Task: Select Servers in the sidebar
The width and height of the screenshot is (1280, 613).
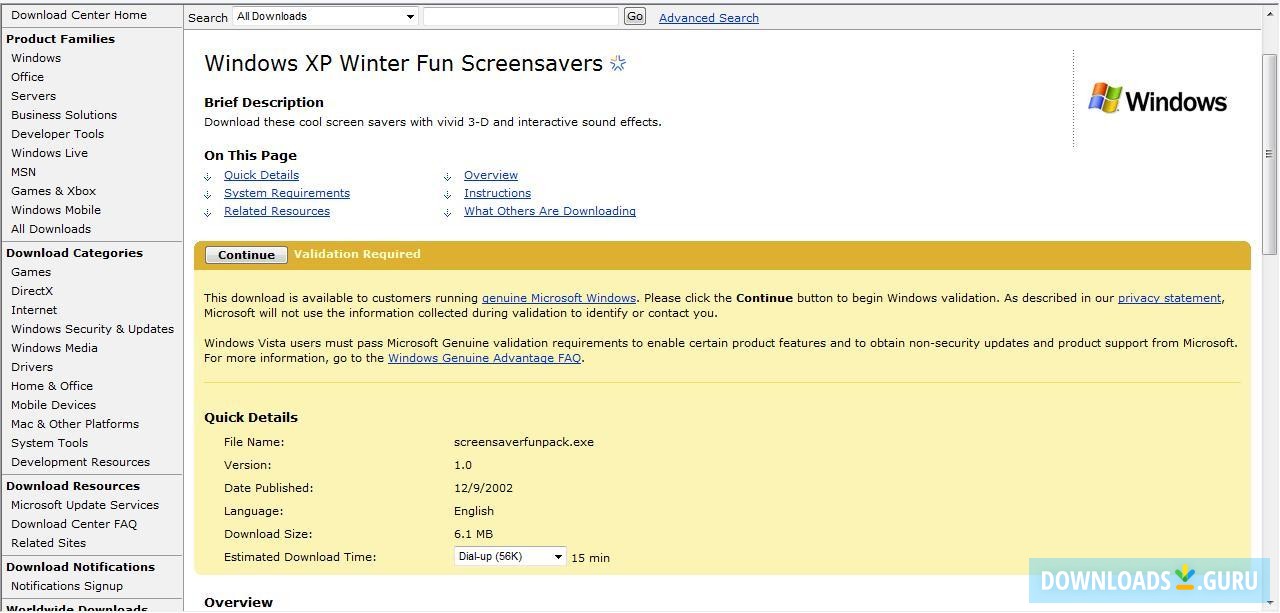Action: tap(33, 96)
